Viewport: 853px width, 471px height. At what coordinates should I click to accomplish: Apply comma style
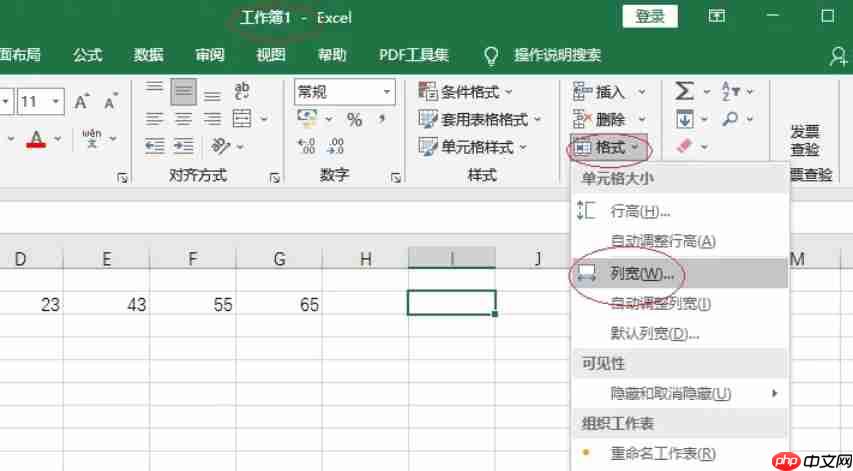[x=382, y=118]
